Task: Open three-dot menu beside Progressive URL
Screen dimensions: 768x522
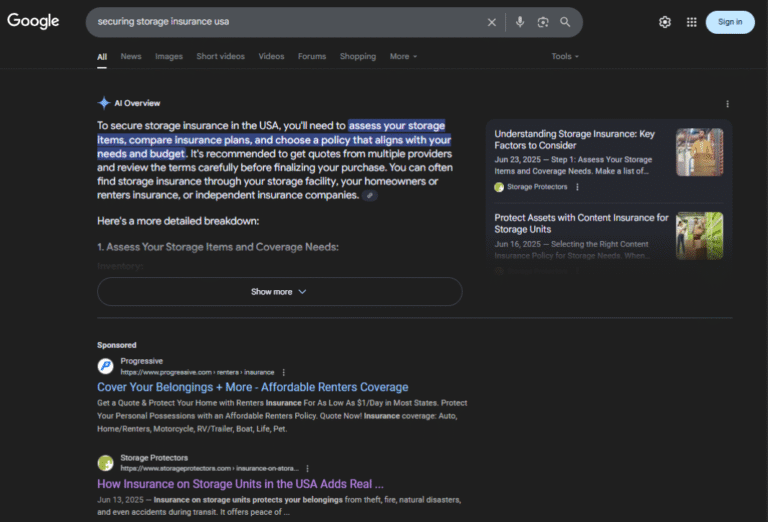Action: pyautogui.click(x=284, y=372)
